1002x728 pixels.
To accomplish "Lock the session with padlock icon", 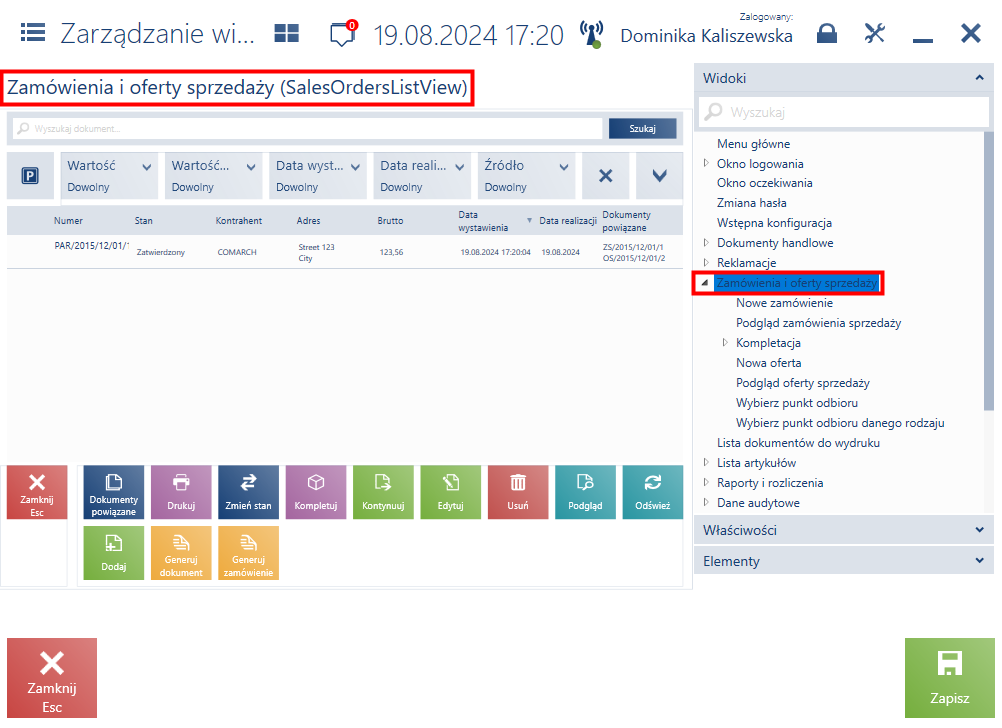I will (x=826, y=33).
